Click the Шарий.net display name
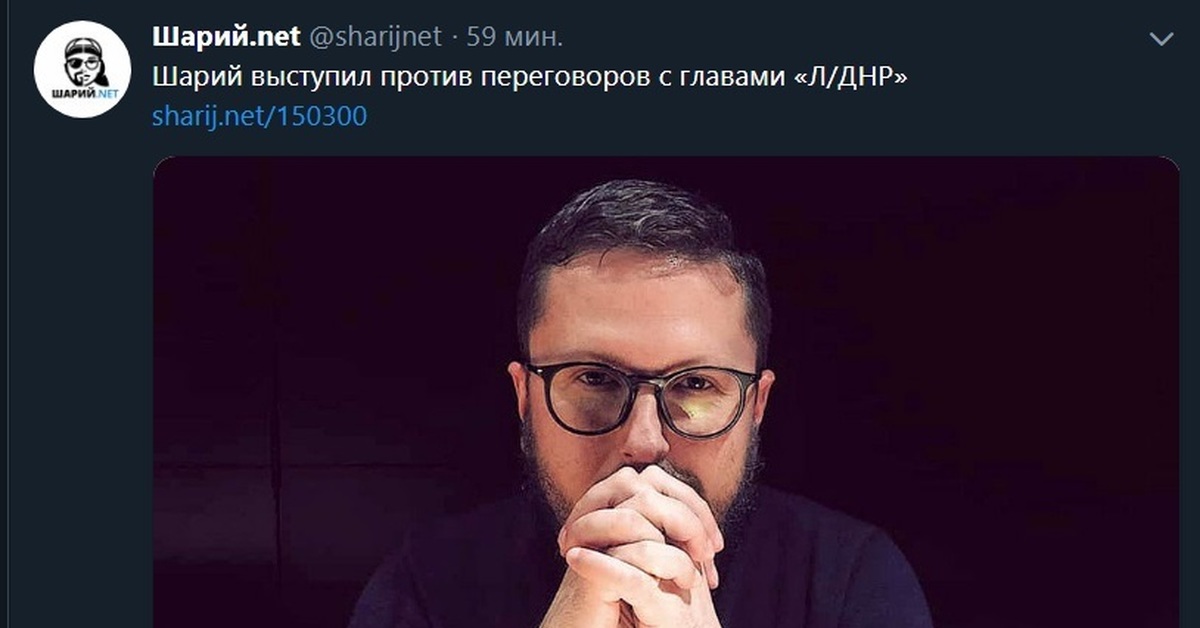Screen dimensions: 1200x628 [x=227, y=38]
